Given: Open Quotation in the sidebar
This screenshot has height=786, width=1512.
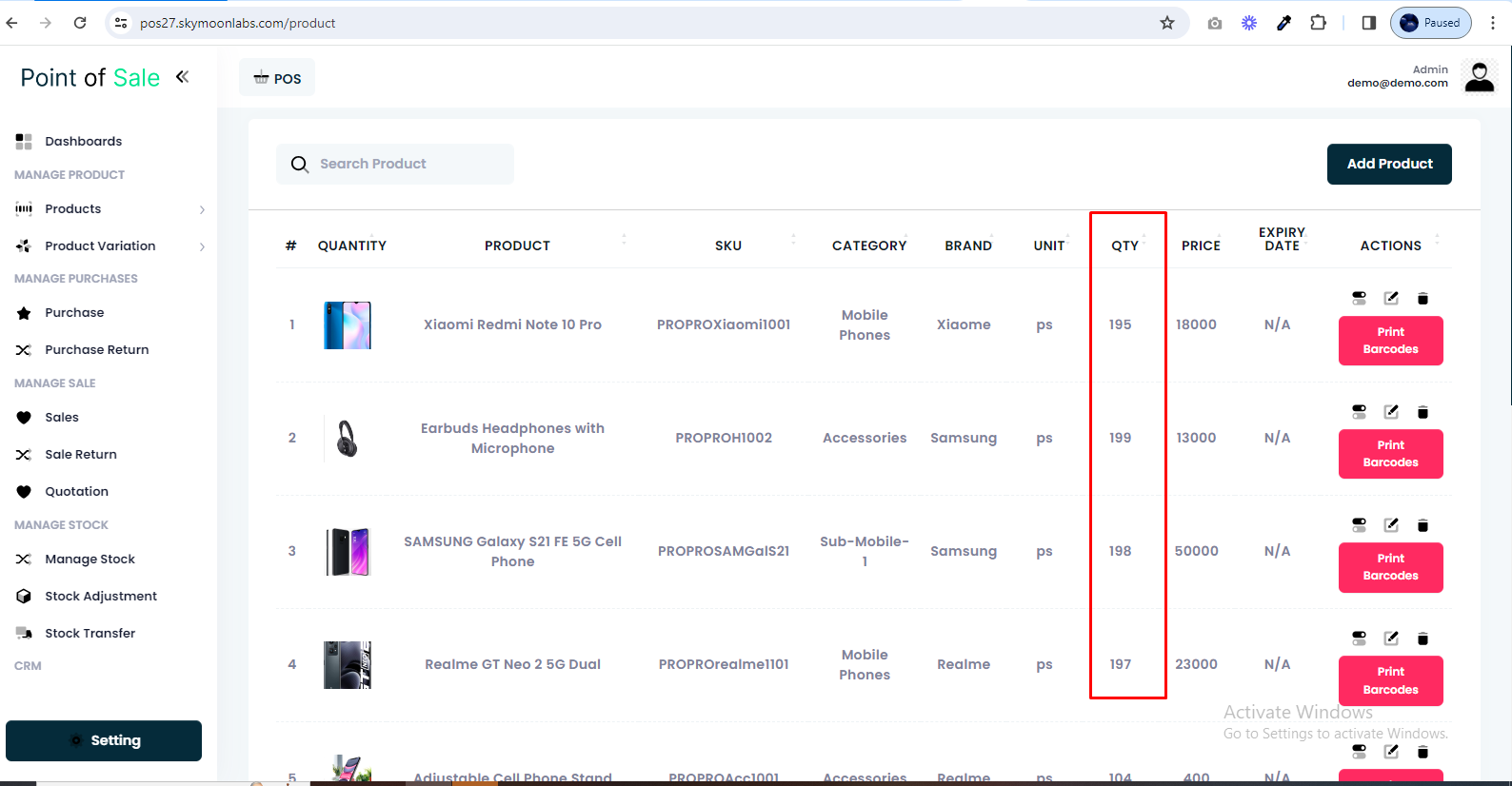Looking at the screenshot, I should point(77,491).
